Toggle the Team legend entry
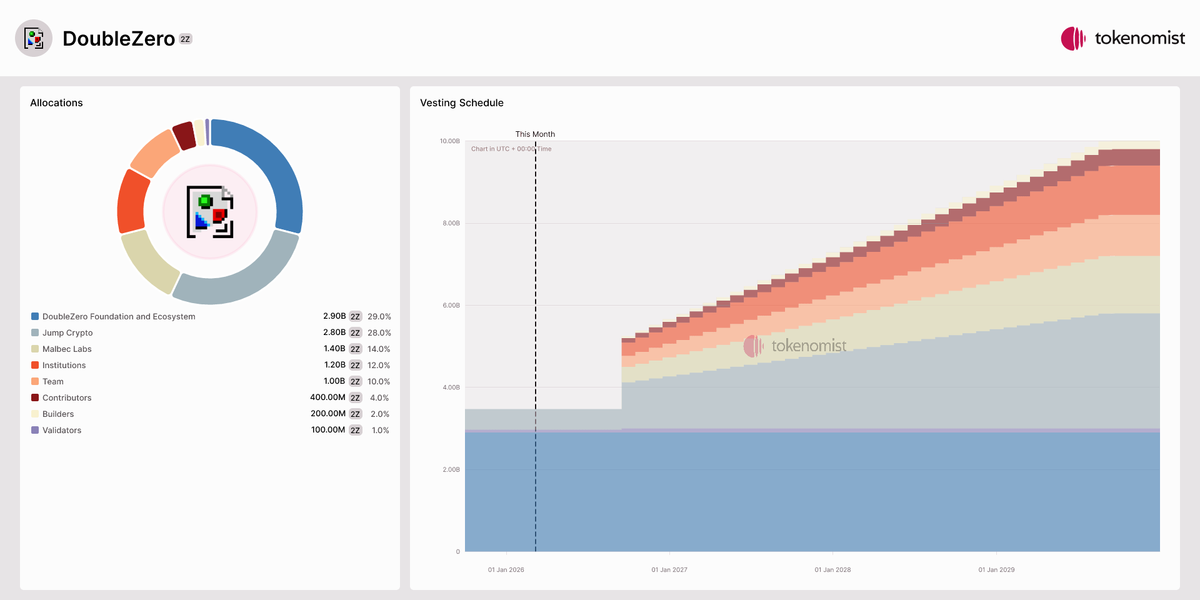This screenshot has width=1200, height=600. click(53, 382)
